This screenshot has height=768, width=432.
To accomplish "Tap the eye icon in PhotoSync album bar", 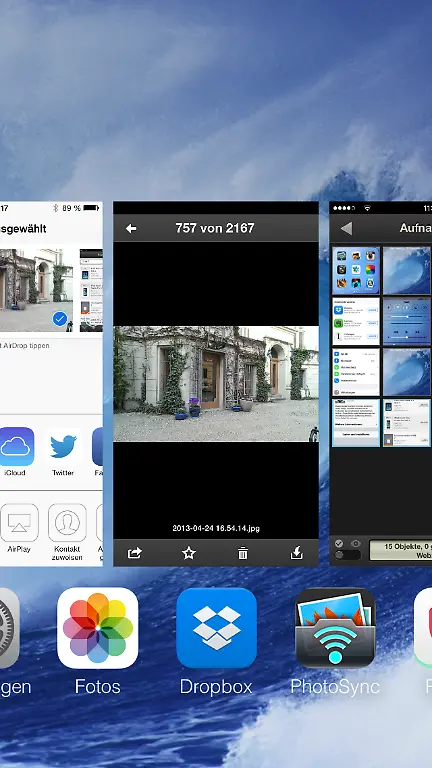I will (x=356, y=543).
